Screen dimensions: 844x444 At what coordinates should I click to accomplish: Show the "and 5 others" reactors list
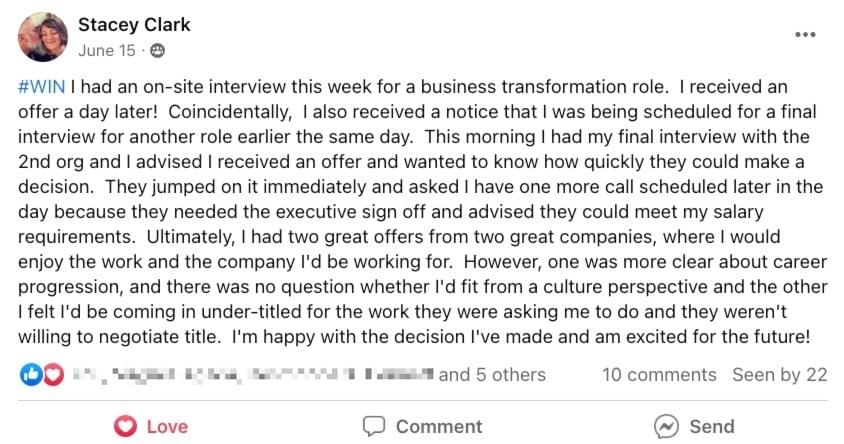coord(492,375)
